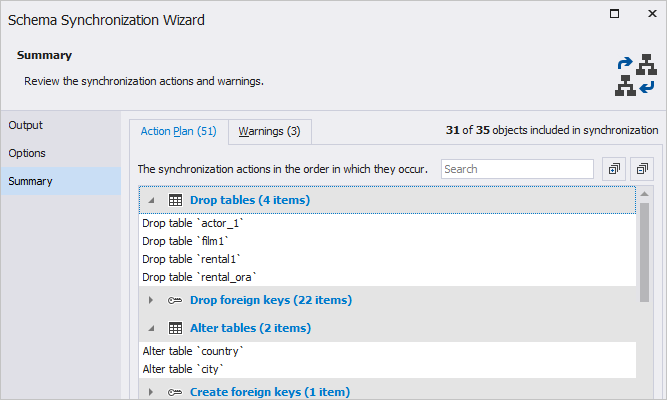This screenshot has height=400, width=667.
Task: Click the table icon beside Drop tables
Action: (x=175, y=200)
